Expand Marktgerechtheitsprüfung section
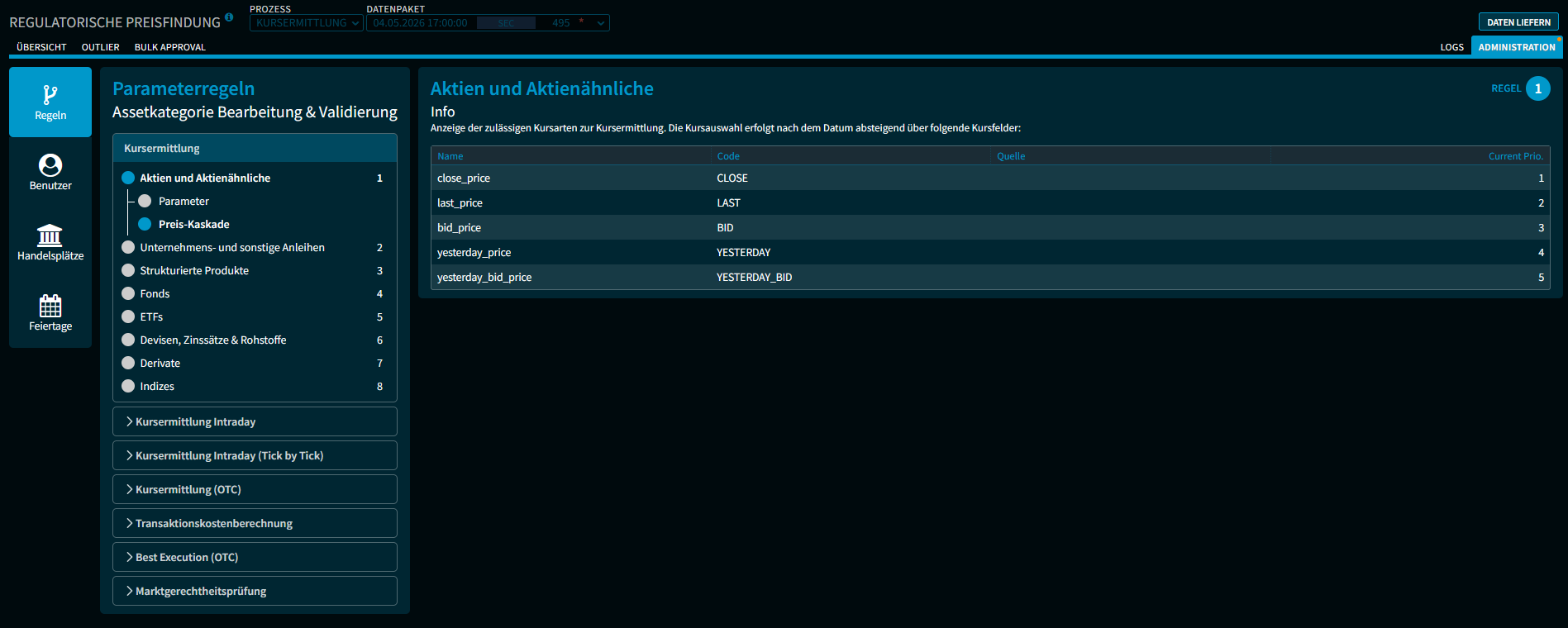This screenshot has height=628, width=1568. 255,591
